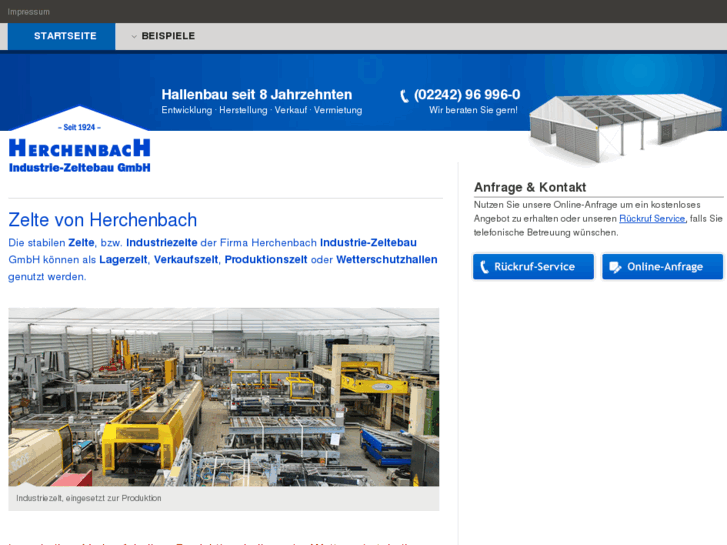Open the Impressum link in top bar

click(x=28, y=12)
